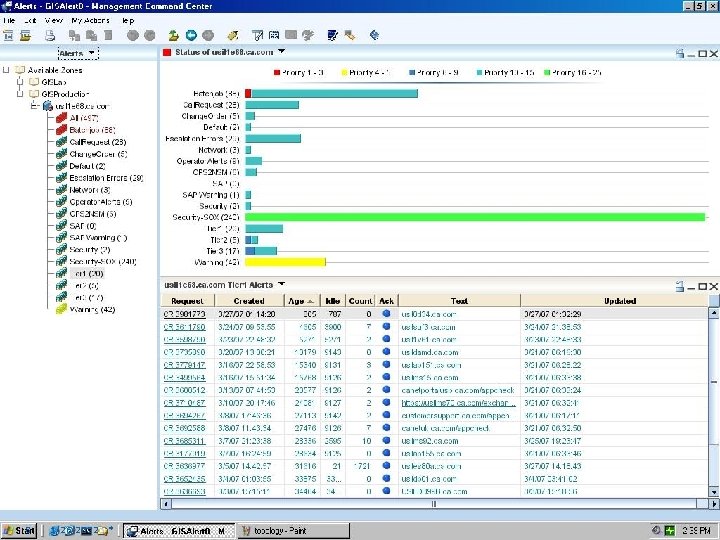Collapse the usil1e68.ca.com tree node
Viewport: 720px width, 540px height.
34,106
